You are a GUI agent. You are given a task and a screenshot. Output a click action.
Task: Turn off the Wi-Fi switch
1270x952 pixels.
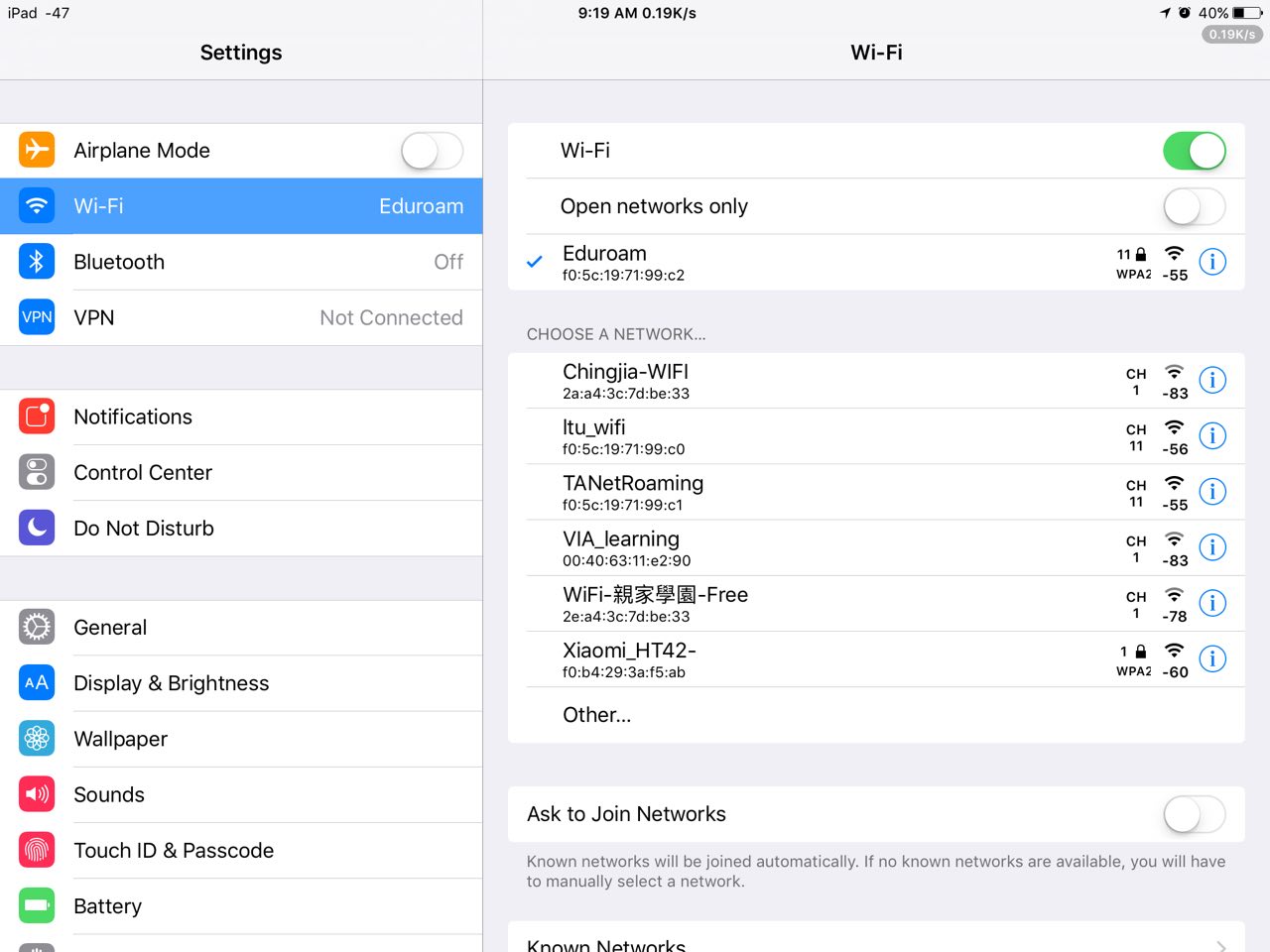[1195, 151]
